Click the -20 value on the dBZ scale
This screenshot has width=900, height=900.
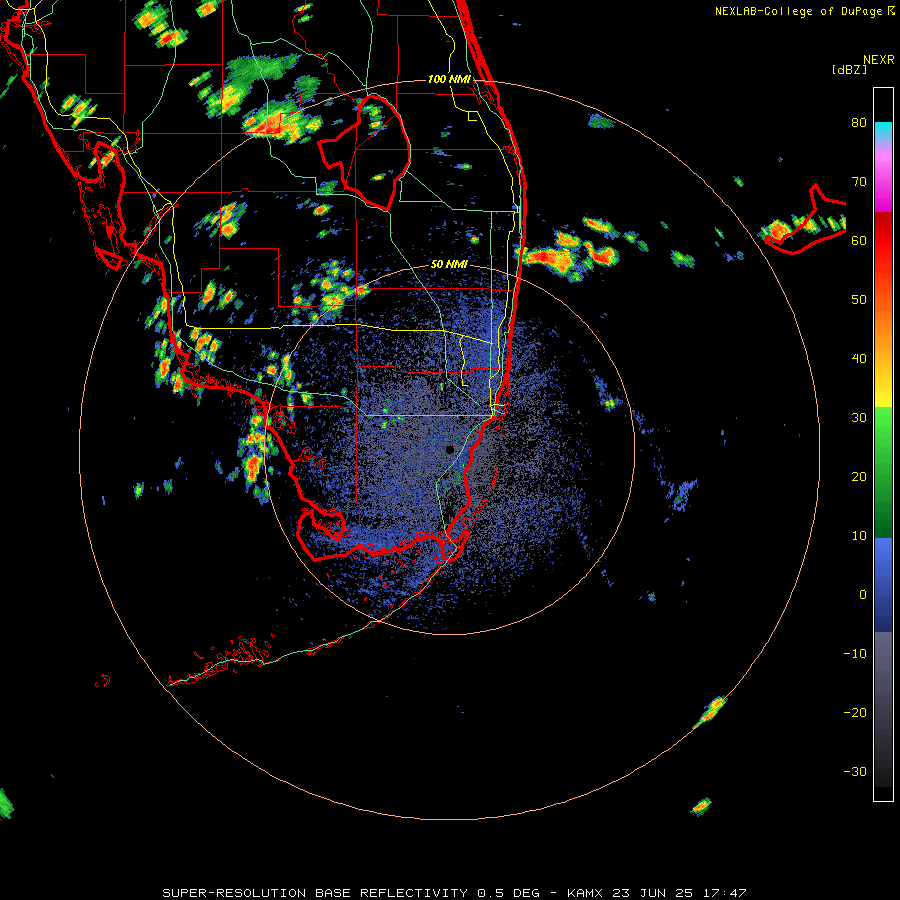click(x=855, y=712)
